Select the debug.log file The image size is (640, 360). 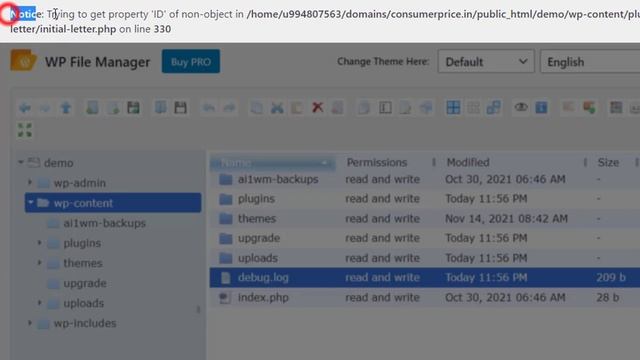pyautogui.click(x=424, y=278)
